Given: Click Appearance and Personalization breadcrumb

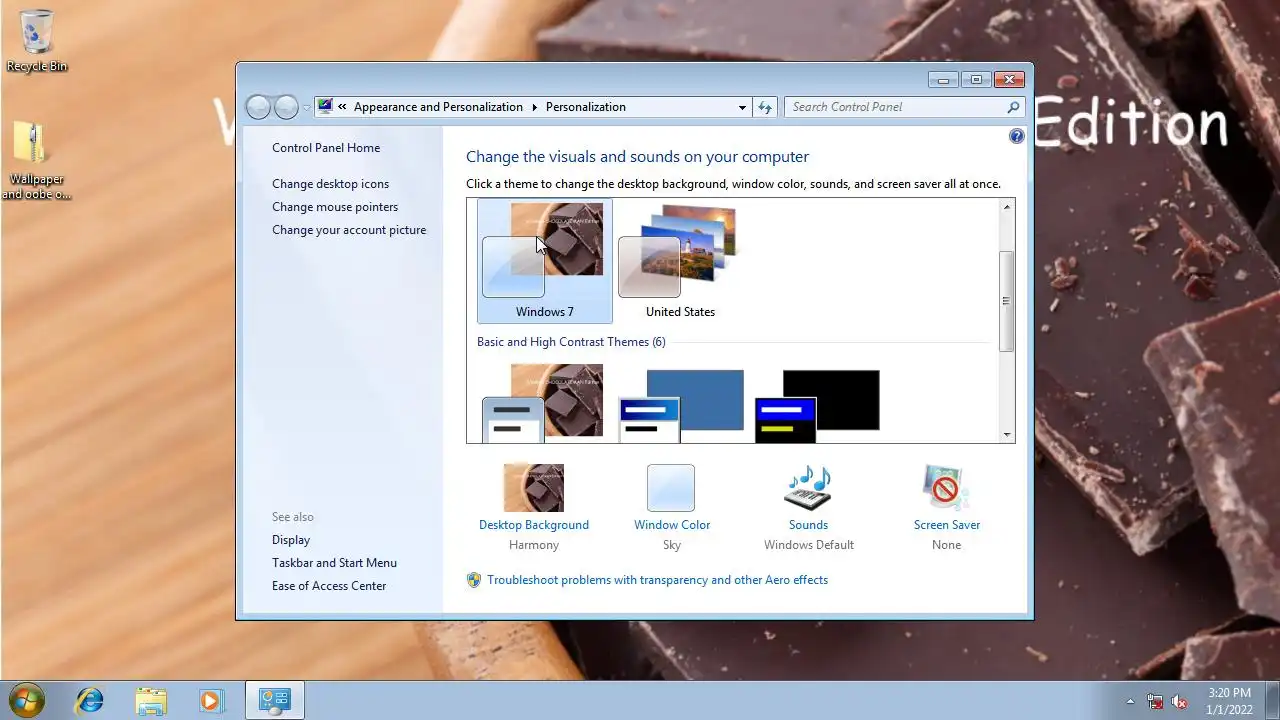Looking at the screenshot, I should (x=438, y=107).
